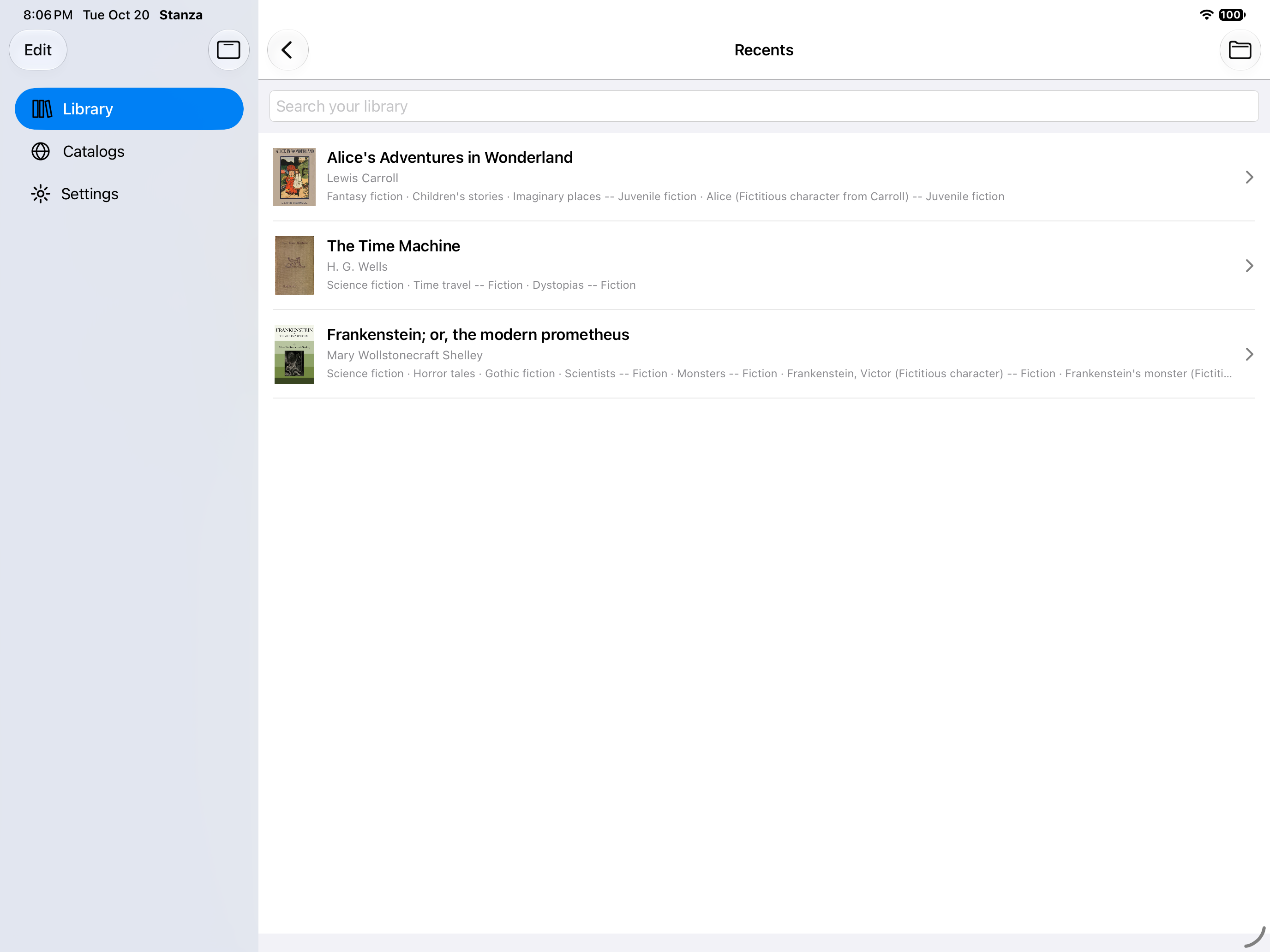The width and height of the screenshot is (1270, 952).
Task: Click the title The Time Machine
Action: pos(393,246)
